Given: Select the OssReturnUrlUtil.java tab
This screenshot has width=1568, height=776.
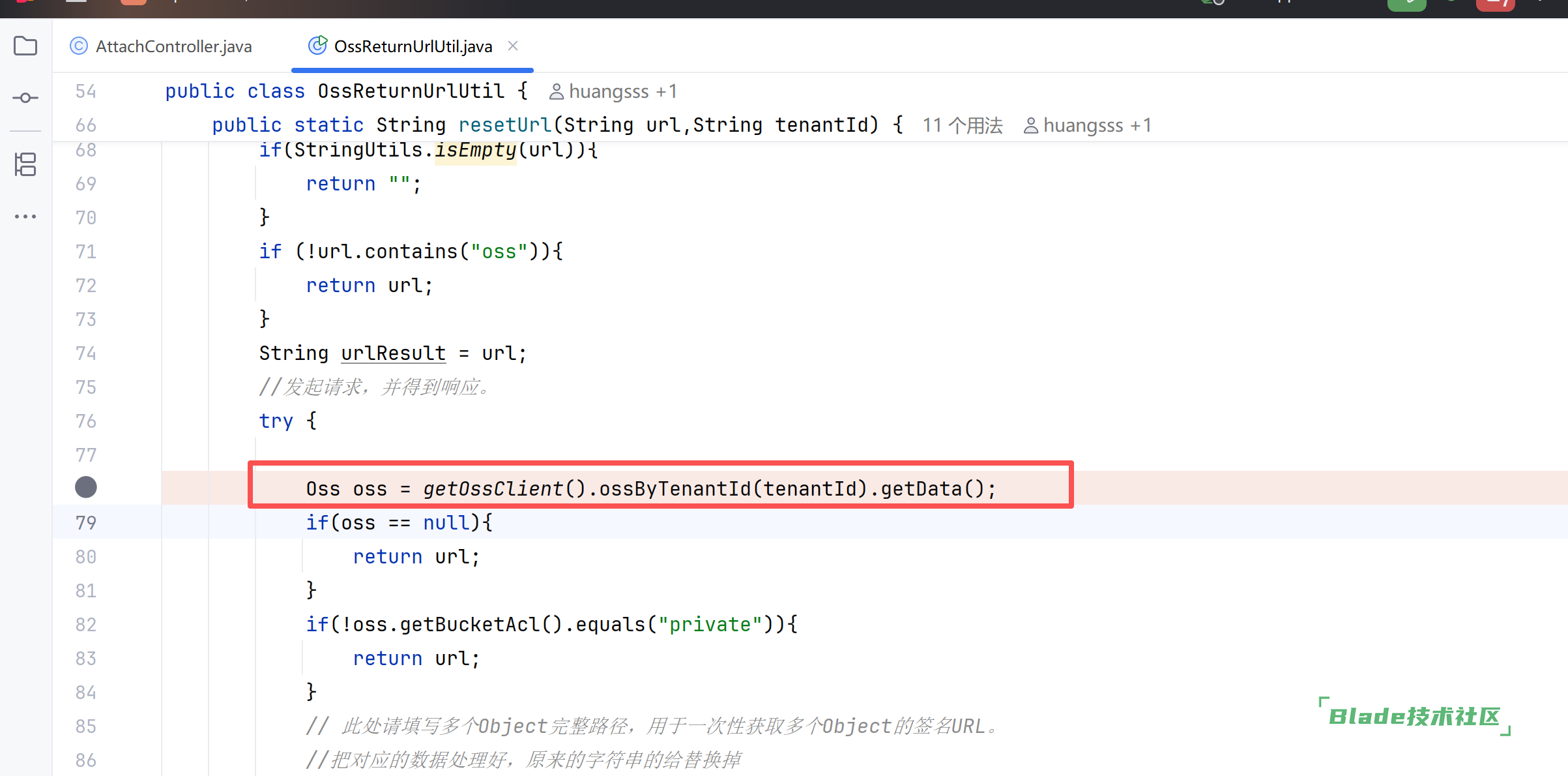Looking at the screenshot, I should [x=413, y=46].
